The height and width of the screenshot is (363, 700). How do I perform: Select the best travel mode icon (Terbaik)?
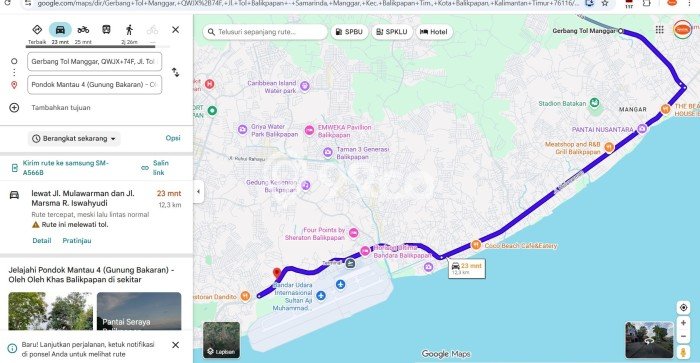click(37, 30)
